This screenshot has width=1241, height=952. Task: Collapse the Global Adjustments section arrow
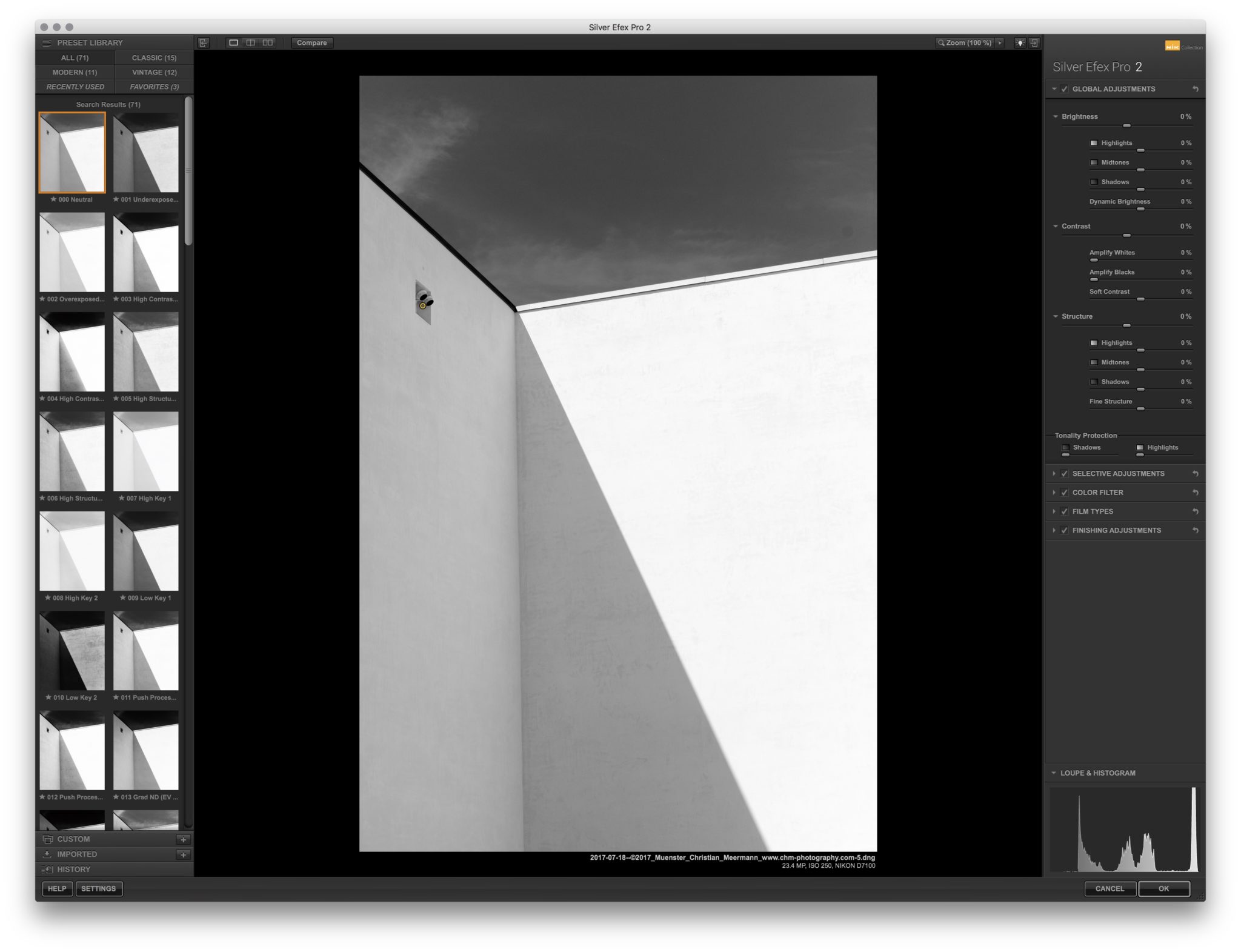click(x=1054, y=89)
